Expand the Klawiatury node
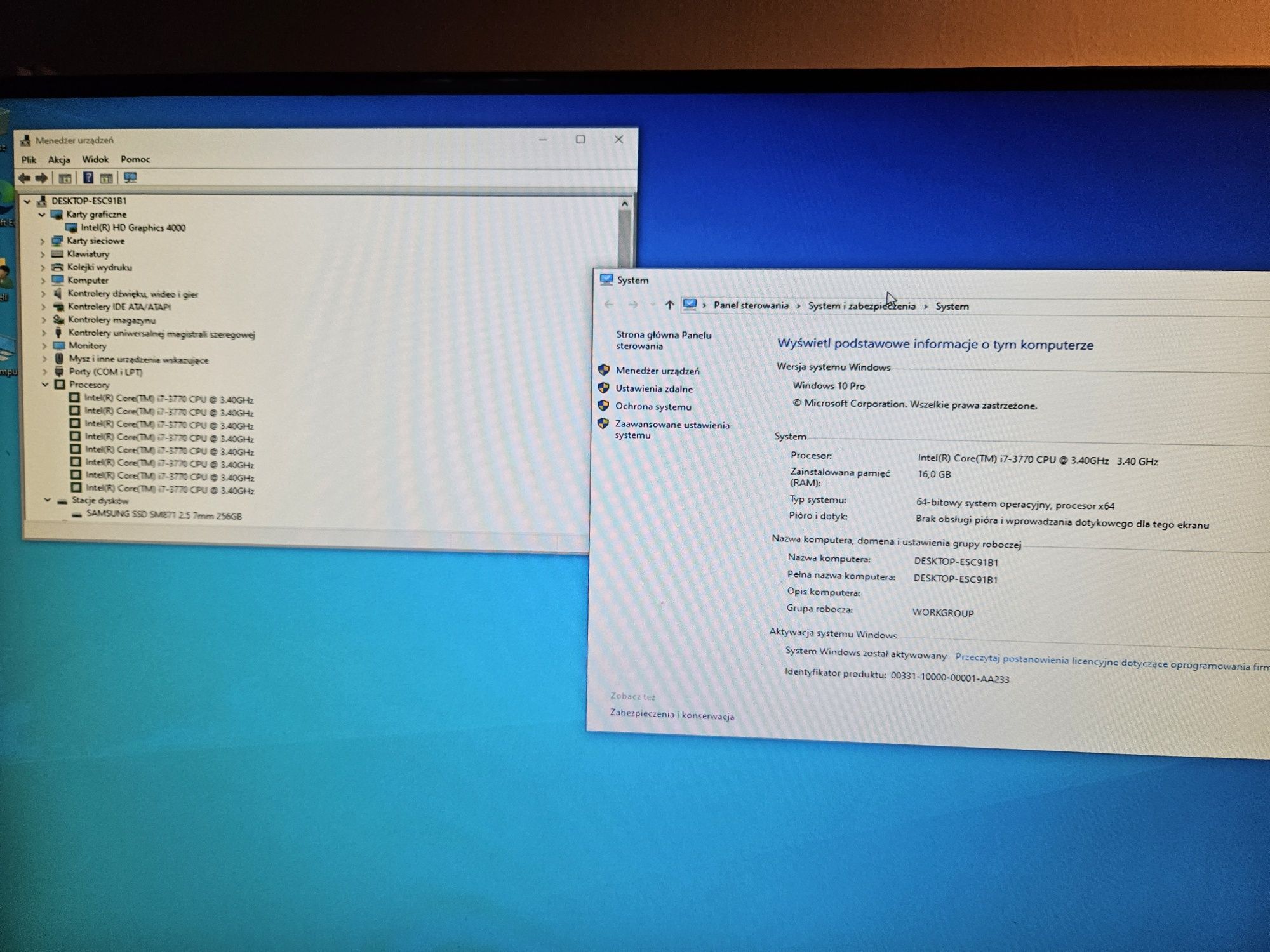 tap(43, 254)
